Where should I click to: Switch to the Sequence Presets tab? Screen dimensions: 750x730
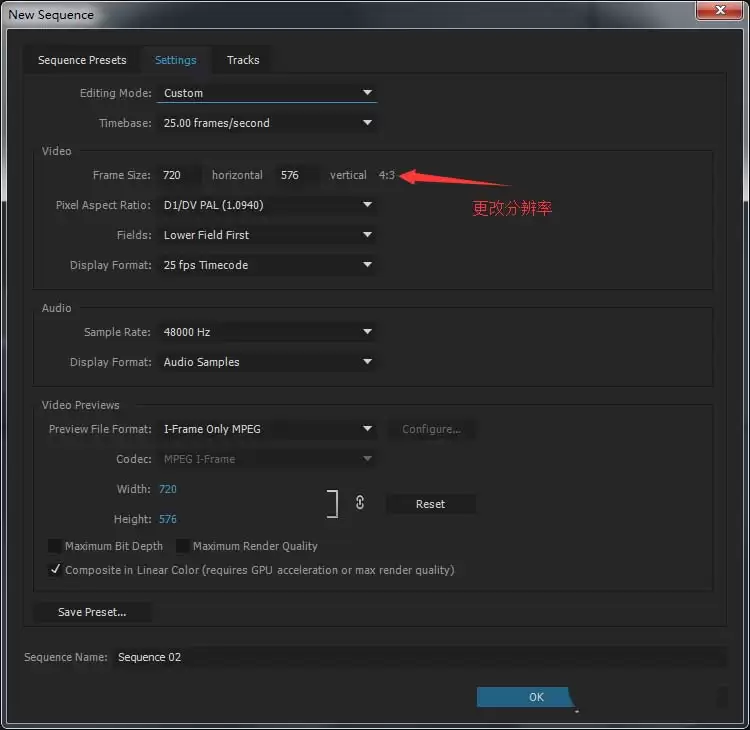click(x=82, y=60)
